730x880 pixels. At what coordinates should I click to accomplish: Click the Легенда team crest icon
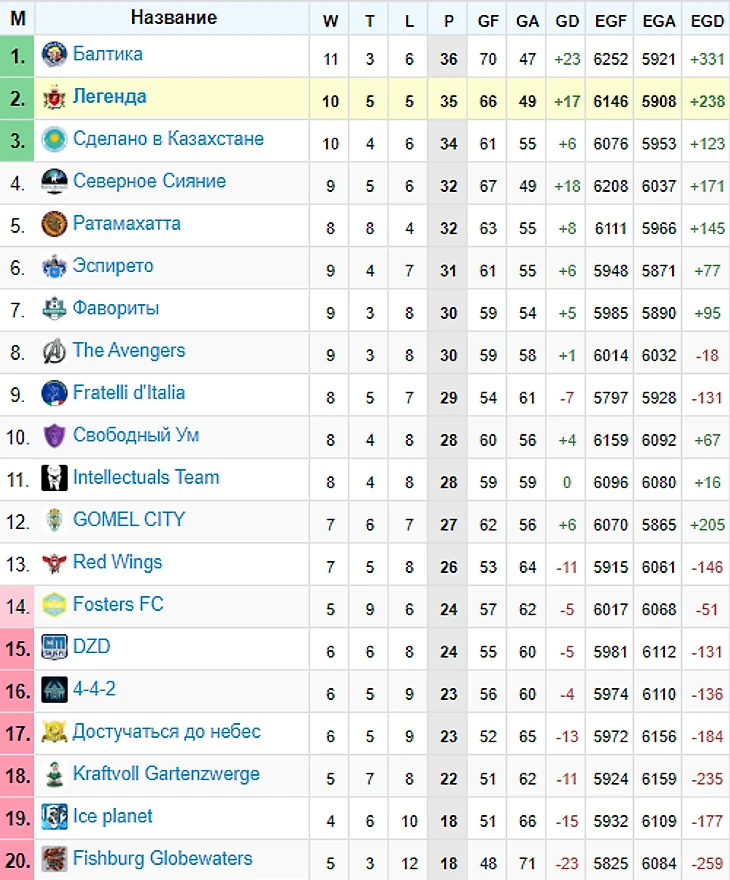pyautogui.click(x=54, y=98)
